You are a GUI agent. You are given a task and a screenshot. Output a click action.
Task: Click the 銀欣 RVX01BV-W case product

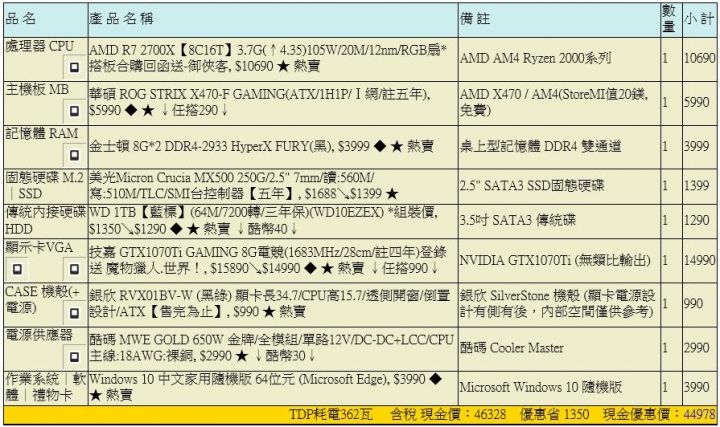click(x=270, y=303)
